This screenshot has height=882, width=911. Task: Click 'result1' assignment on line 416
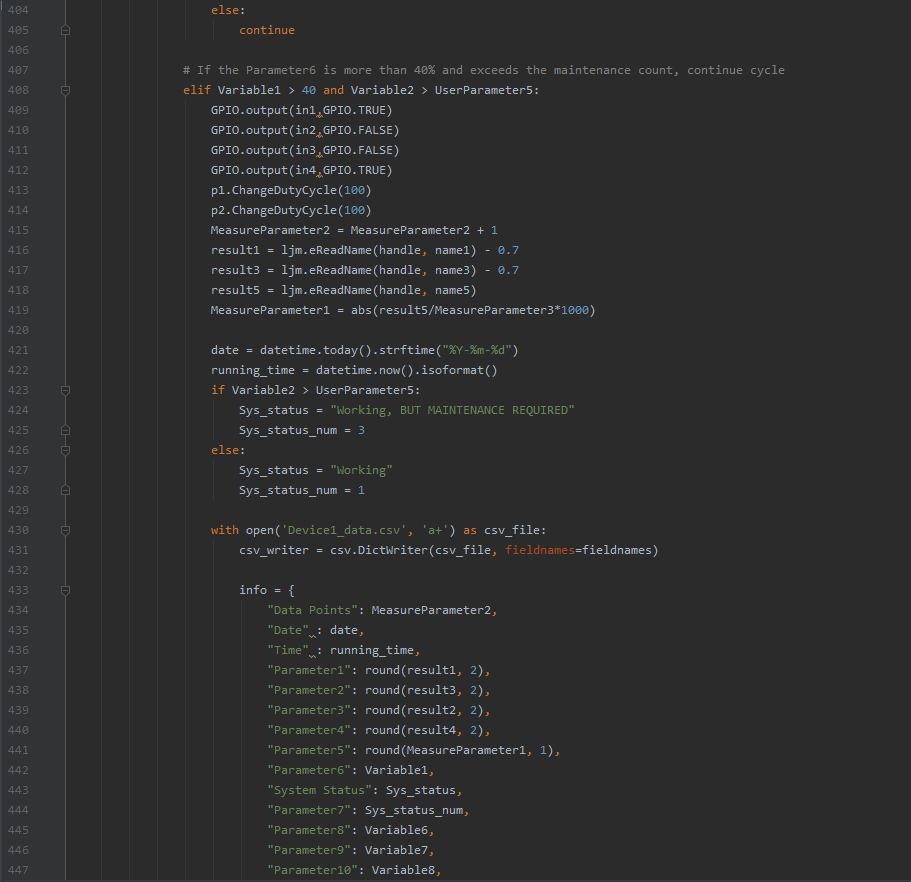point(235,250)
